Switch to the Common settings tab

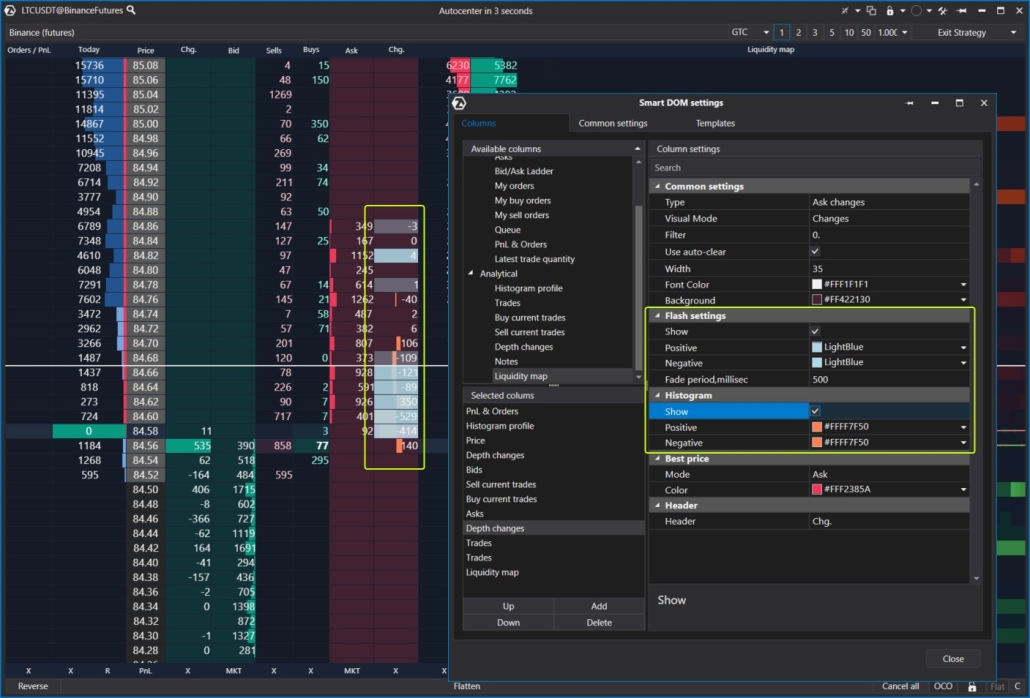point(613,122)
